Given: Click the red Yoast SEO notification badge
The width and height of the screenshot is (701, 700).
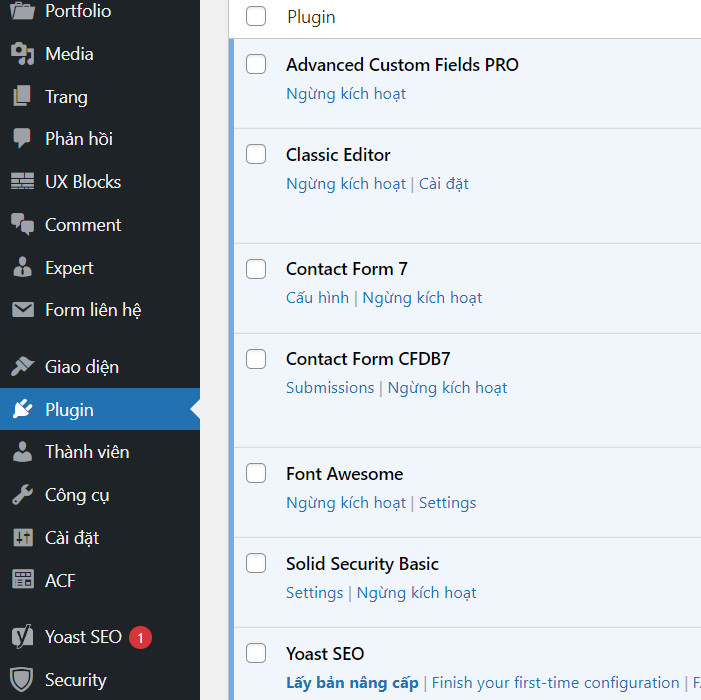Looking at the screenshot, I should coord(140,637).
